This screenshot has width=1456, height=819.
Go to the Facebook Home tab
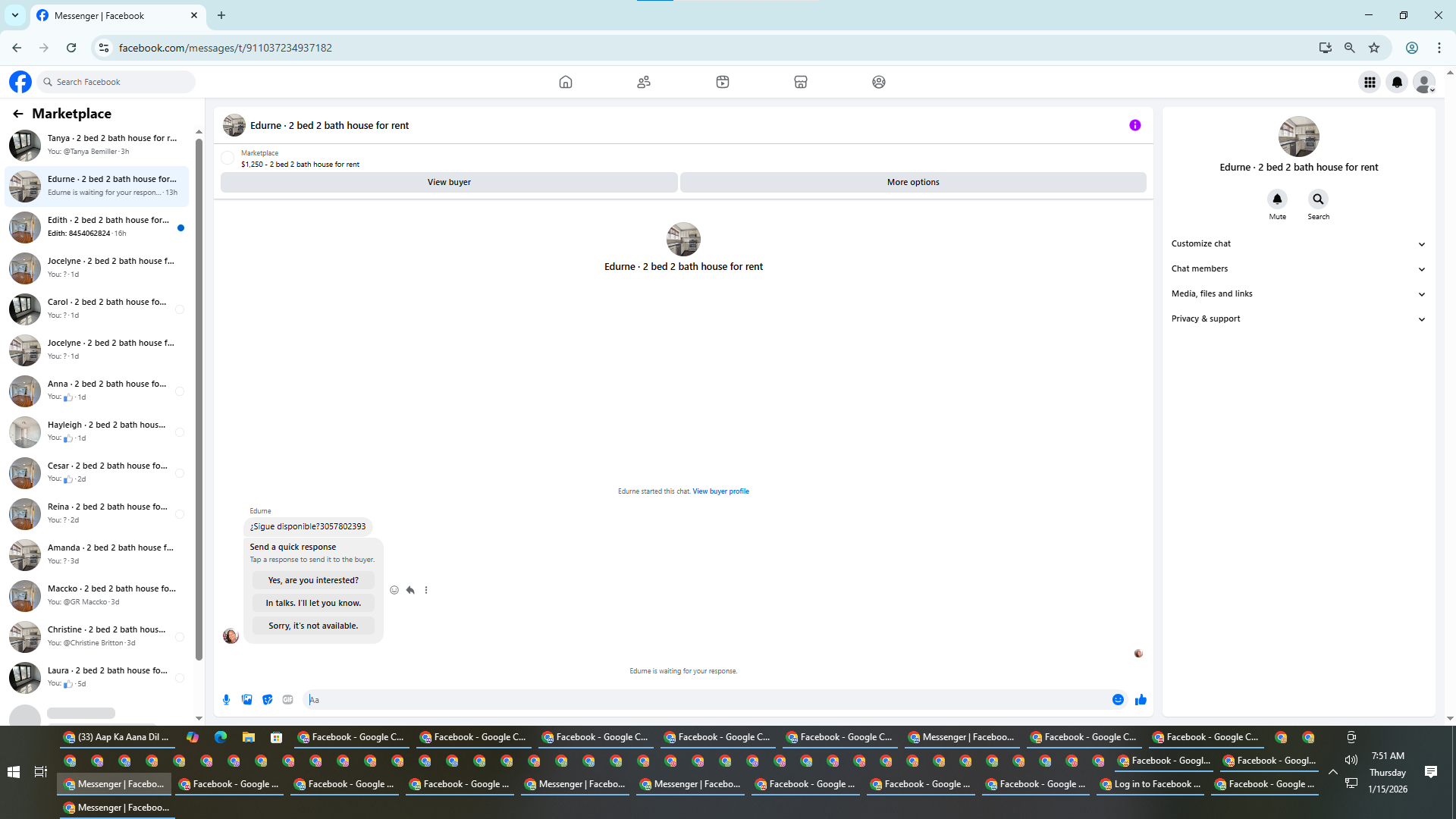point(565,82)
